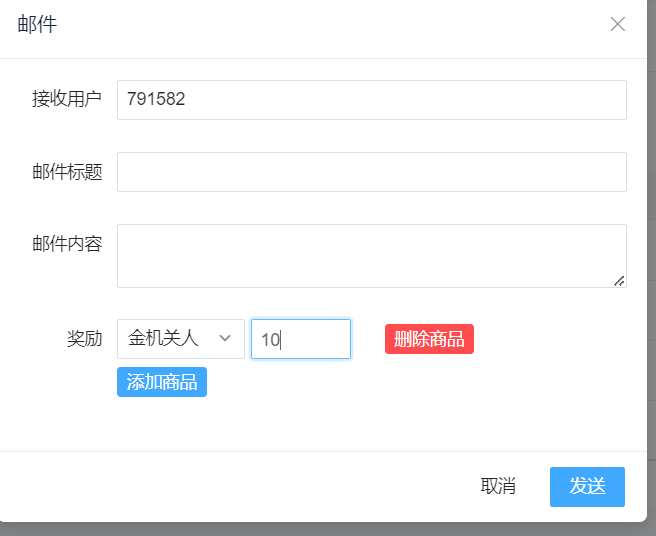Click the 接收用户 label
The height and width of the screenshot is (536, 656).
pos(67,100)
